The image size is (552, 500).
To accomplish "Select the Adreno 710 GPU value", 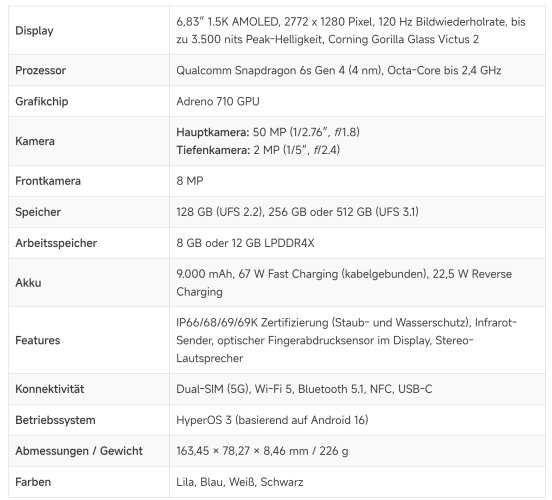I will point(218,101).
